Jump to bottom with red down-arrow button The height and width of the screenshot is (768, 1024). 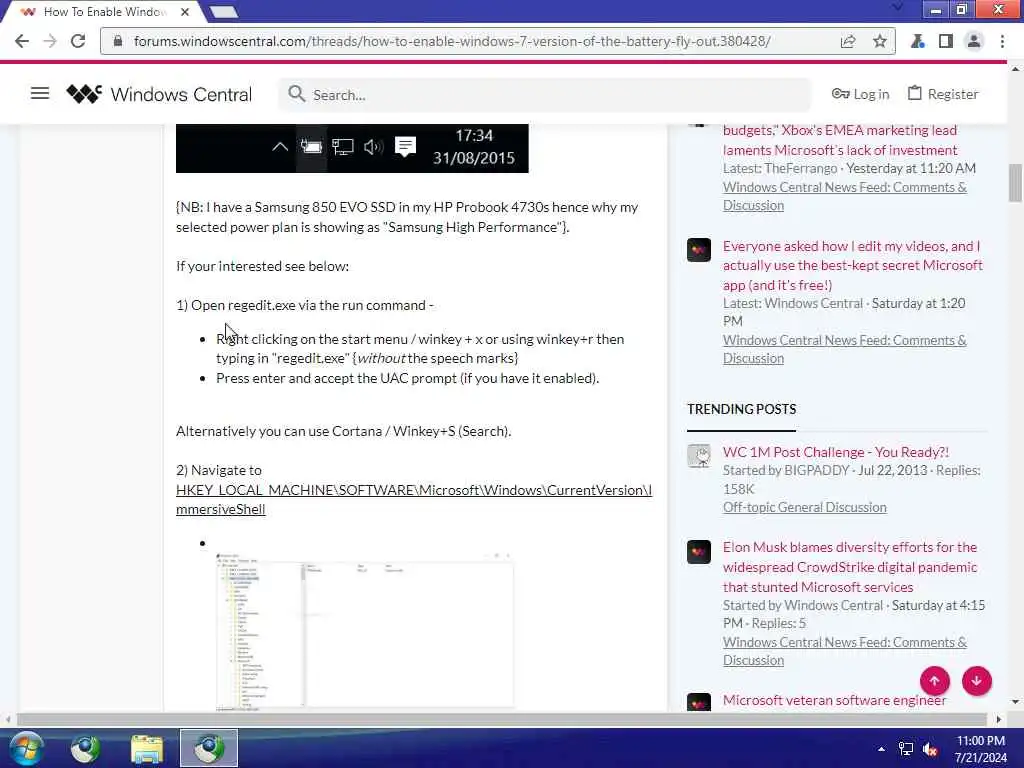976,680
